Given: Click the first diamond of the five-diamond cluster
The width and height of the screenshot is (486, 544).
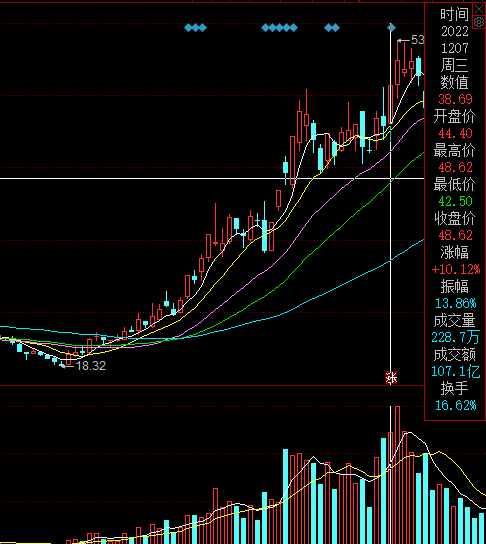Looking at the screenshot, I should [265, 28].
